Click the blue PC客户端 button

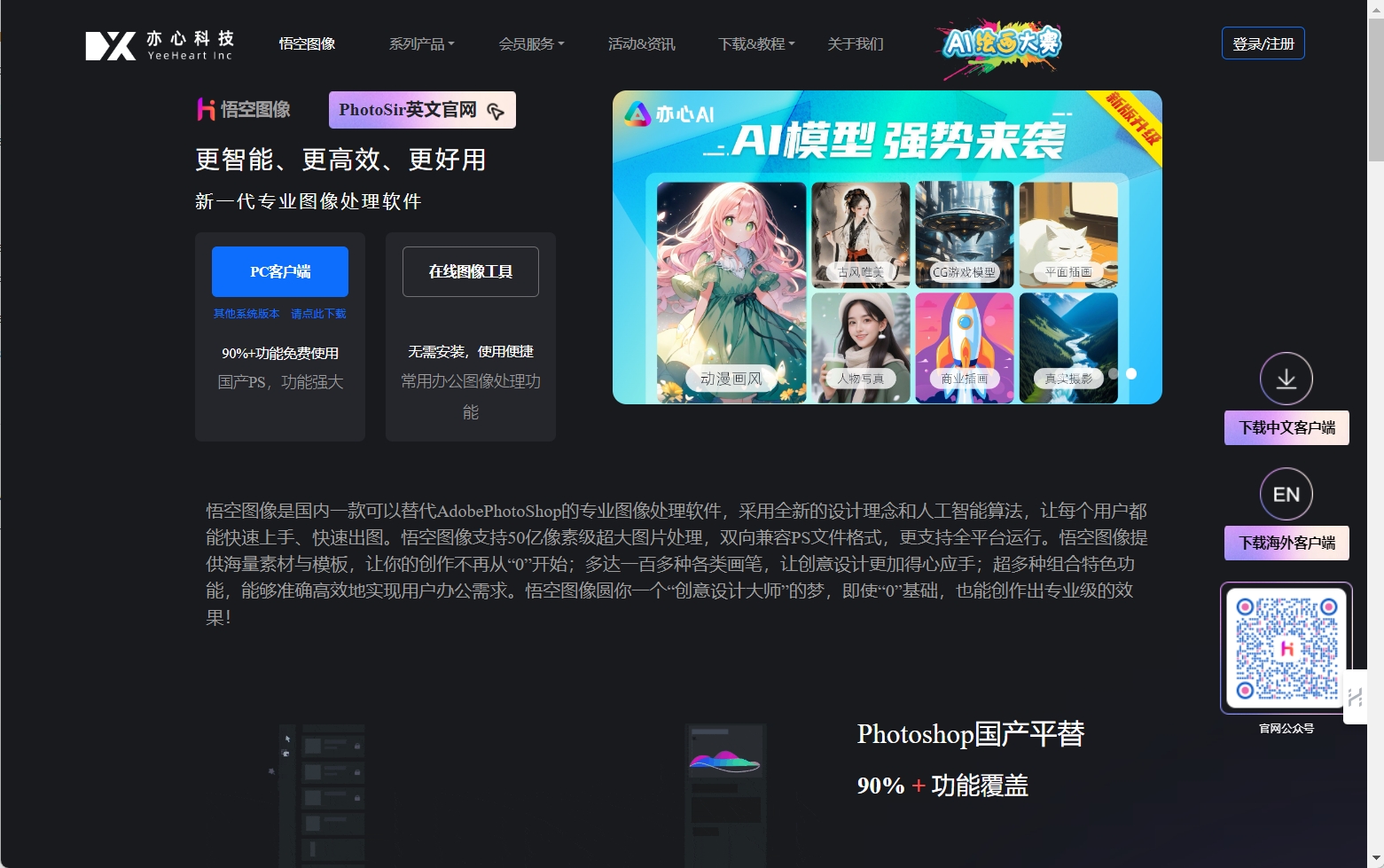coord(280,271)
